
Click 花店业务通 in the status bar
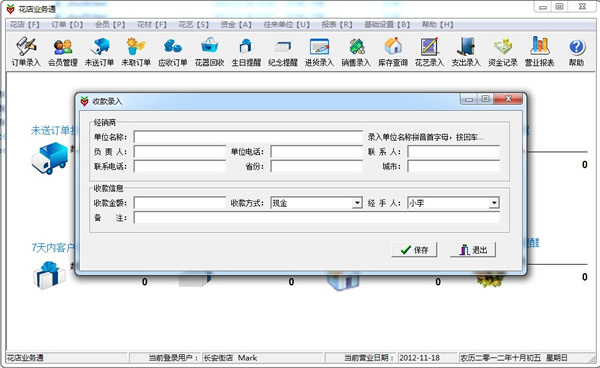[x=25, y=358]
